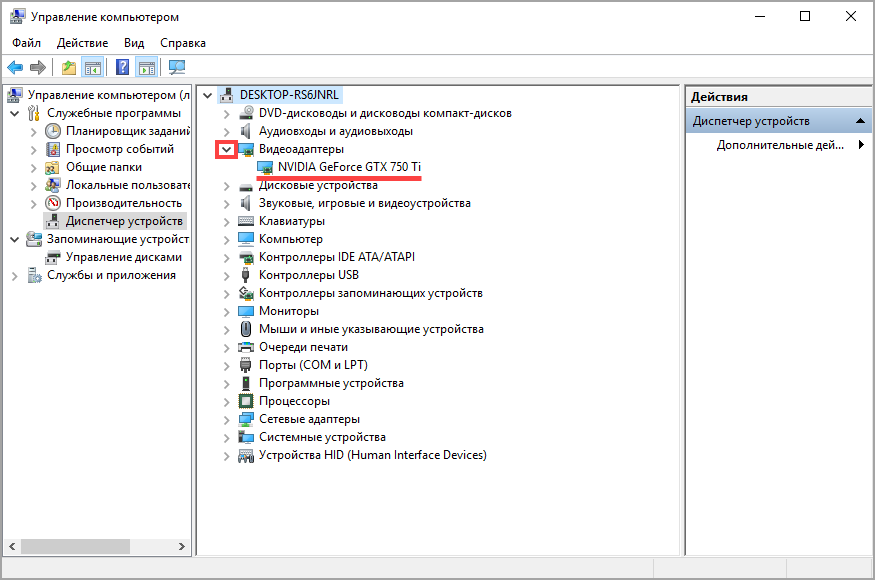The image size is (875, 580).
Task: Click Дополнительные действия in the Actions pane
Action: (780, 145)
